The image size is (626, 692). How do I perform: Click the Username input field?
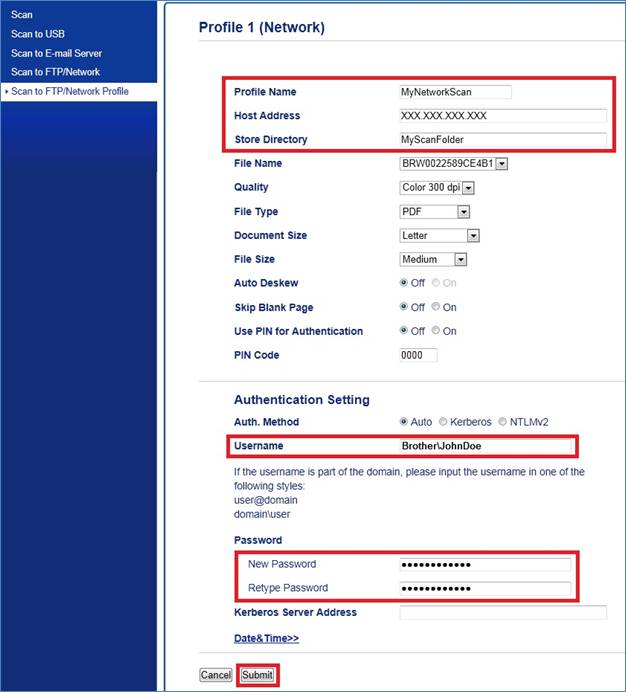coord(486,446)
